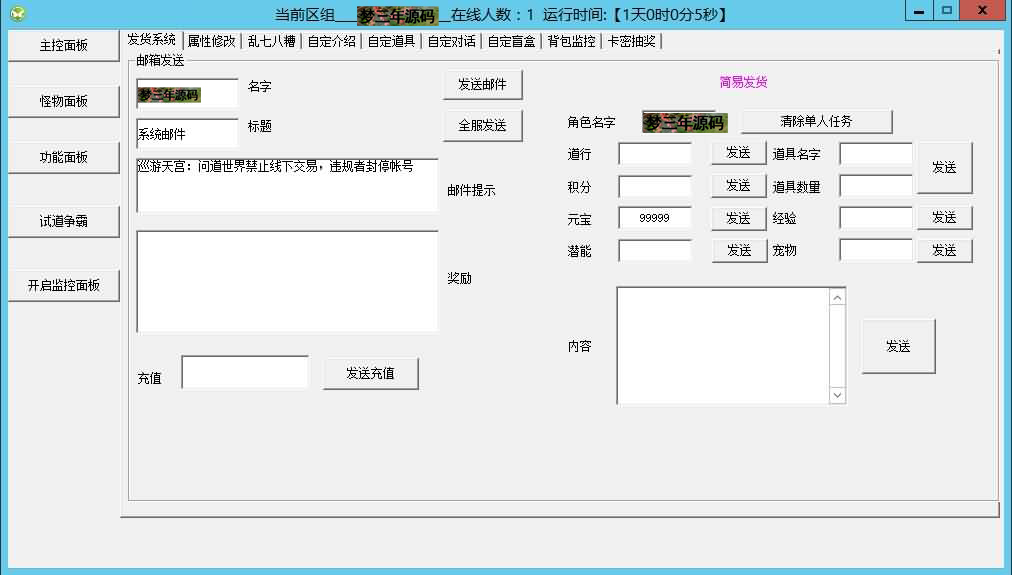Focus the 道行 value field

(x=654, y=154)
